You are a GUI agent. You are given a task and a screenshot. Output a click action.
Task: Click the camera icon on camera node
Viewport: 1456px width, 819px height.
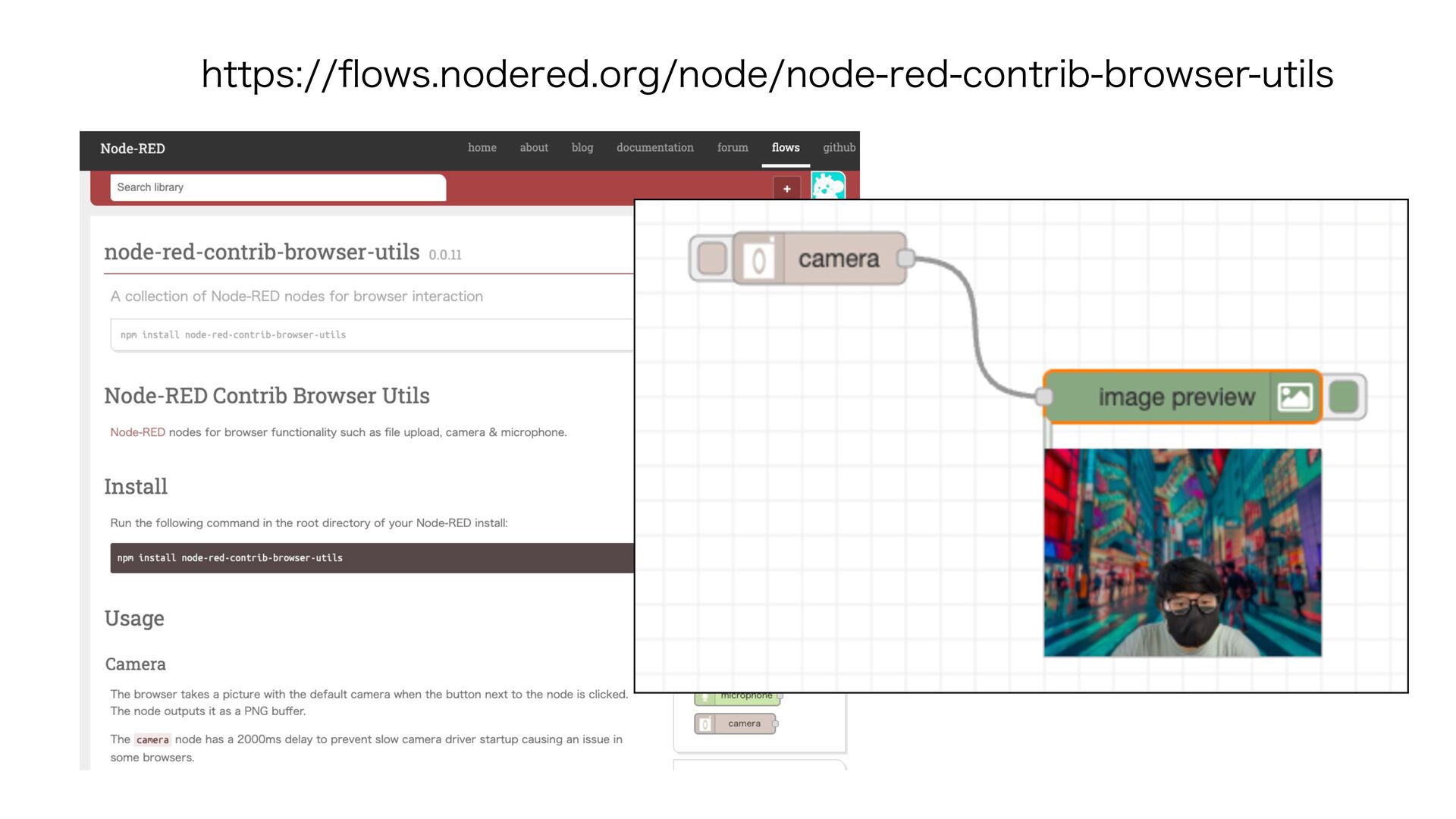pyautogui.click(x=758, y=260)
